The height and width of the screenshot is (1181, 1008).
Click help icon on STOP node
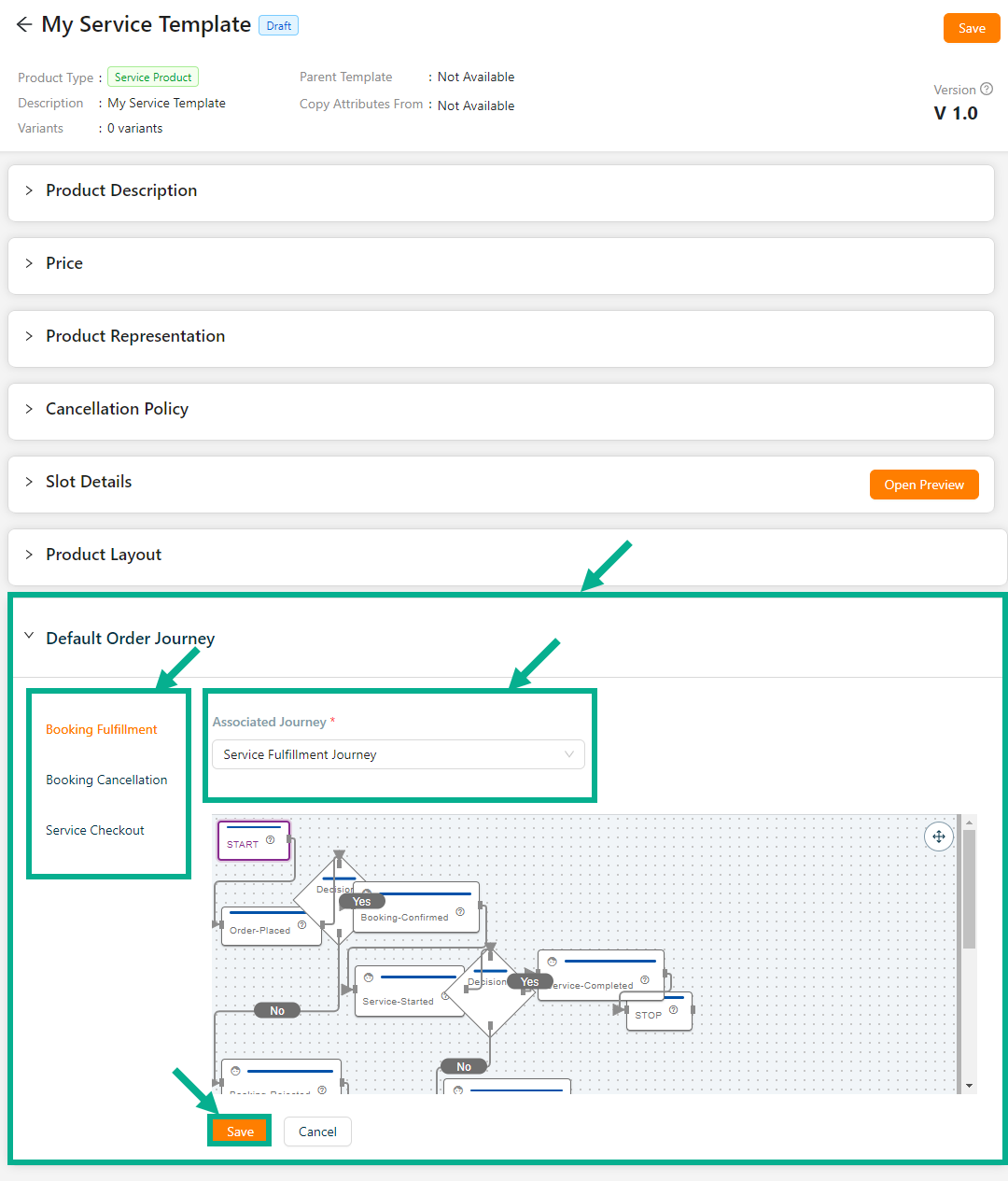tap(673, 1010)
